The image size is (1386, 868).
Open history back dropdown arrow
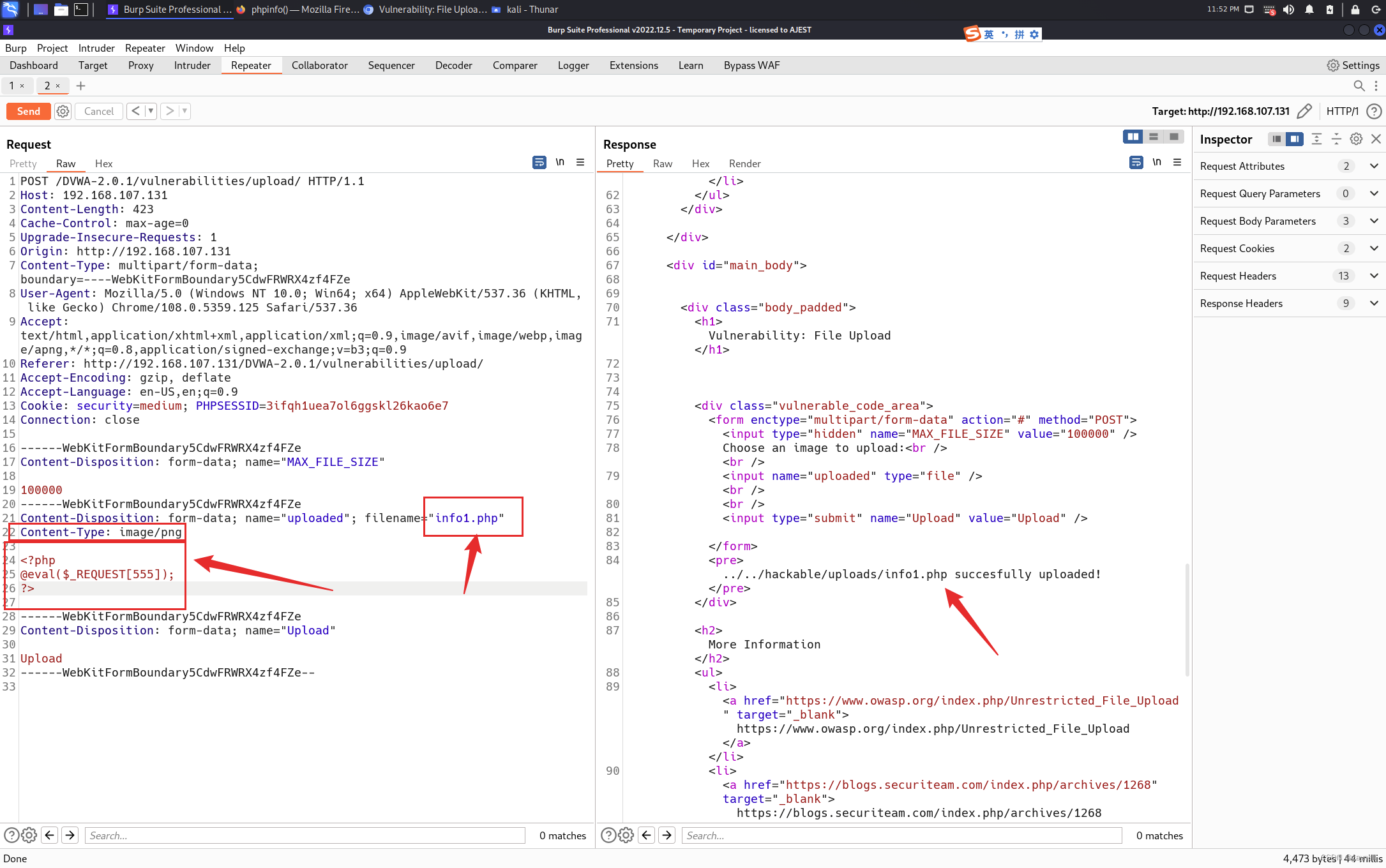coord(151,111)
